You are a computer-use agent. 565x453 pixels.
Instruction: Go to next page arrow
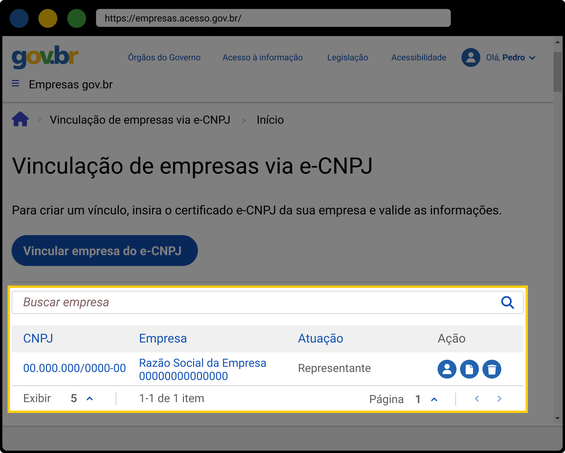pyautogui.click(x=499, y=399)
